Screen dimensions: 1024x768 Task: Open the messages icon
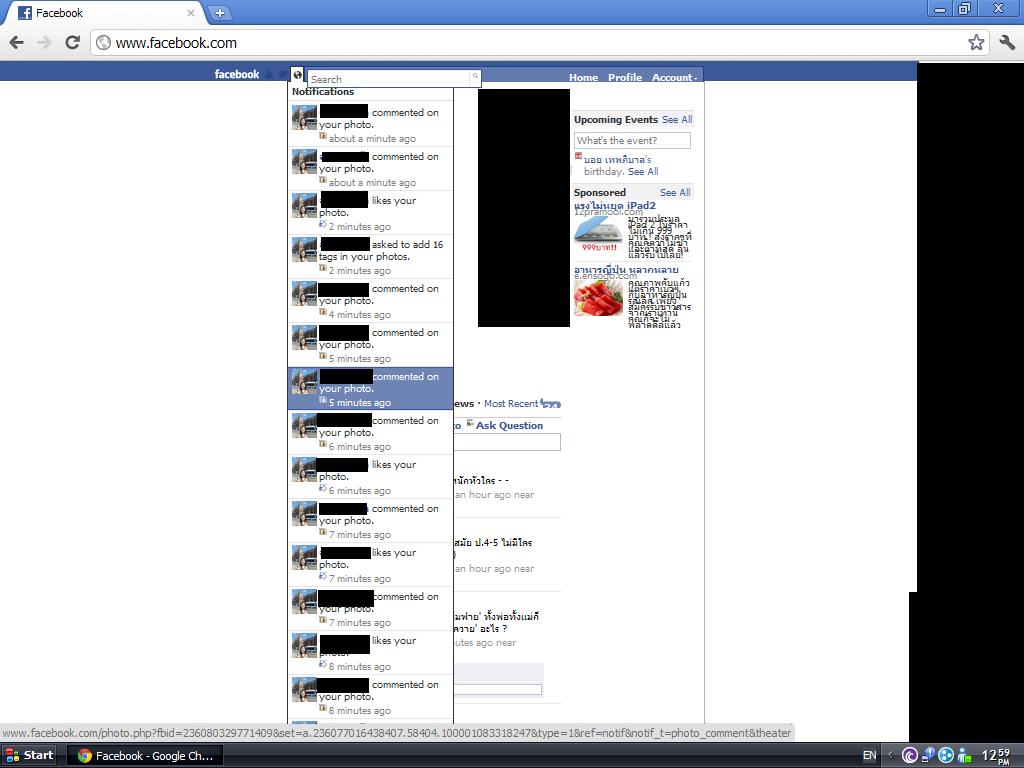click(283, 74)
